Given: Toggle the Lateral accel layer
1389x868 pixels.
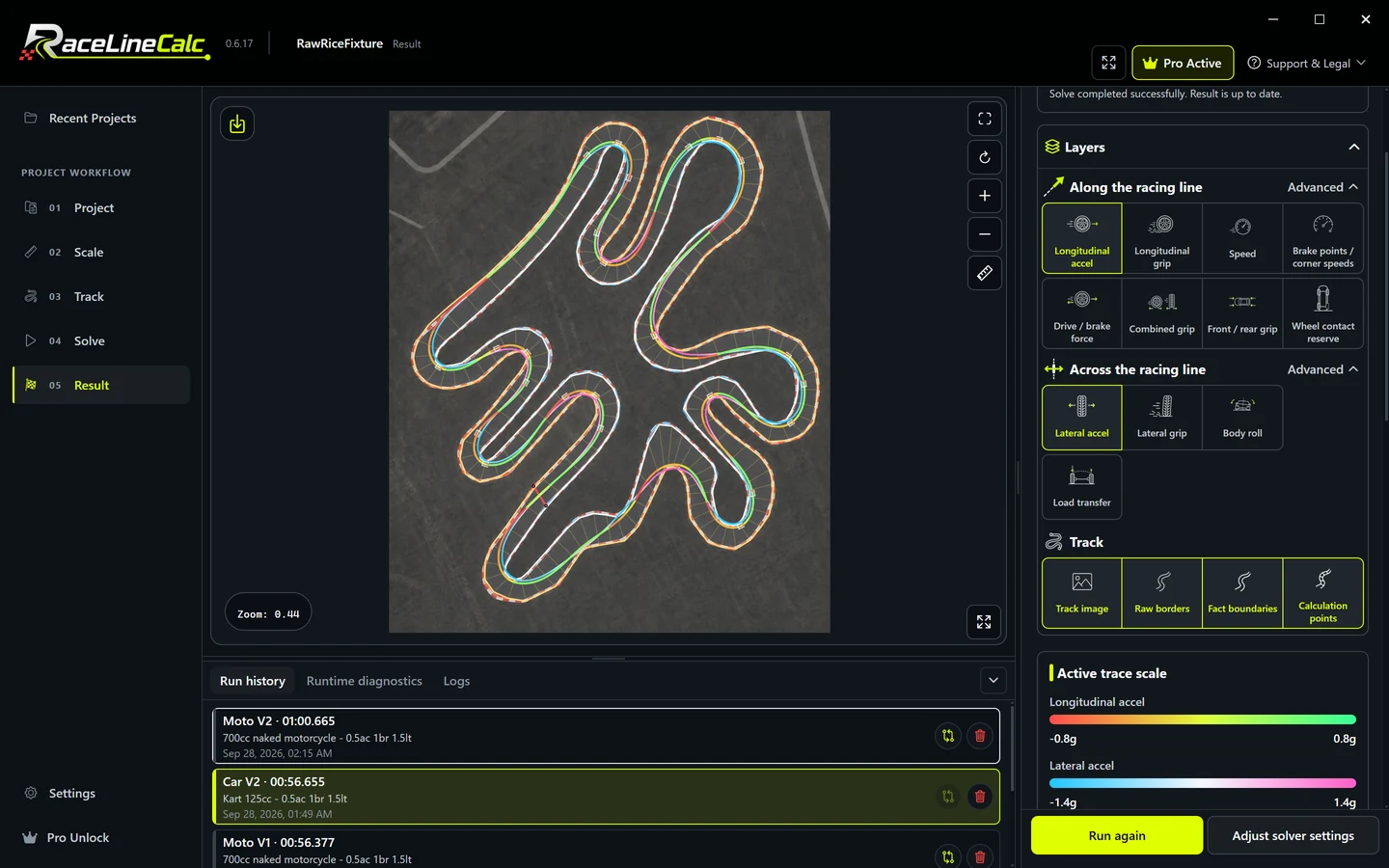Looking at the screenshot, I should tap(1082, 418).
